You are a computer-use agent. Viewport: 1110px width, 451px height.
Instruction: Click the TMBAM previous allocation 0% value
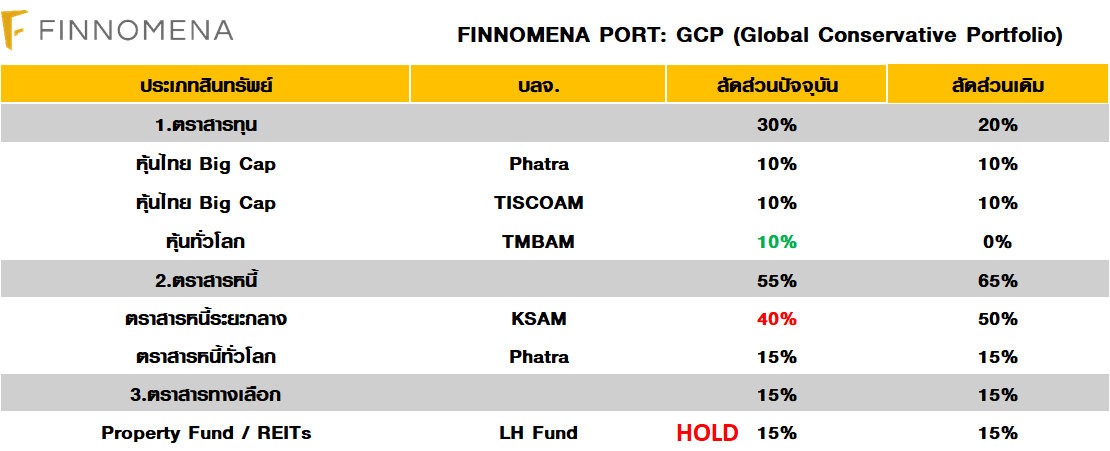(x=997, y=242)
